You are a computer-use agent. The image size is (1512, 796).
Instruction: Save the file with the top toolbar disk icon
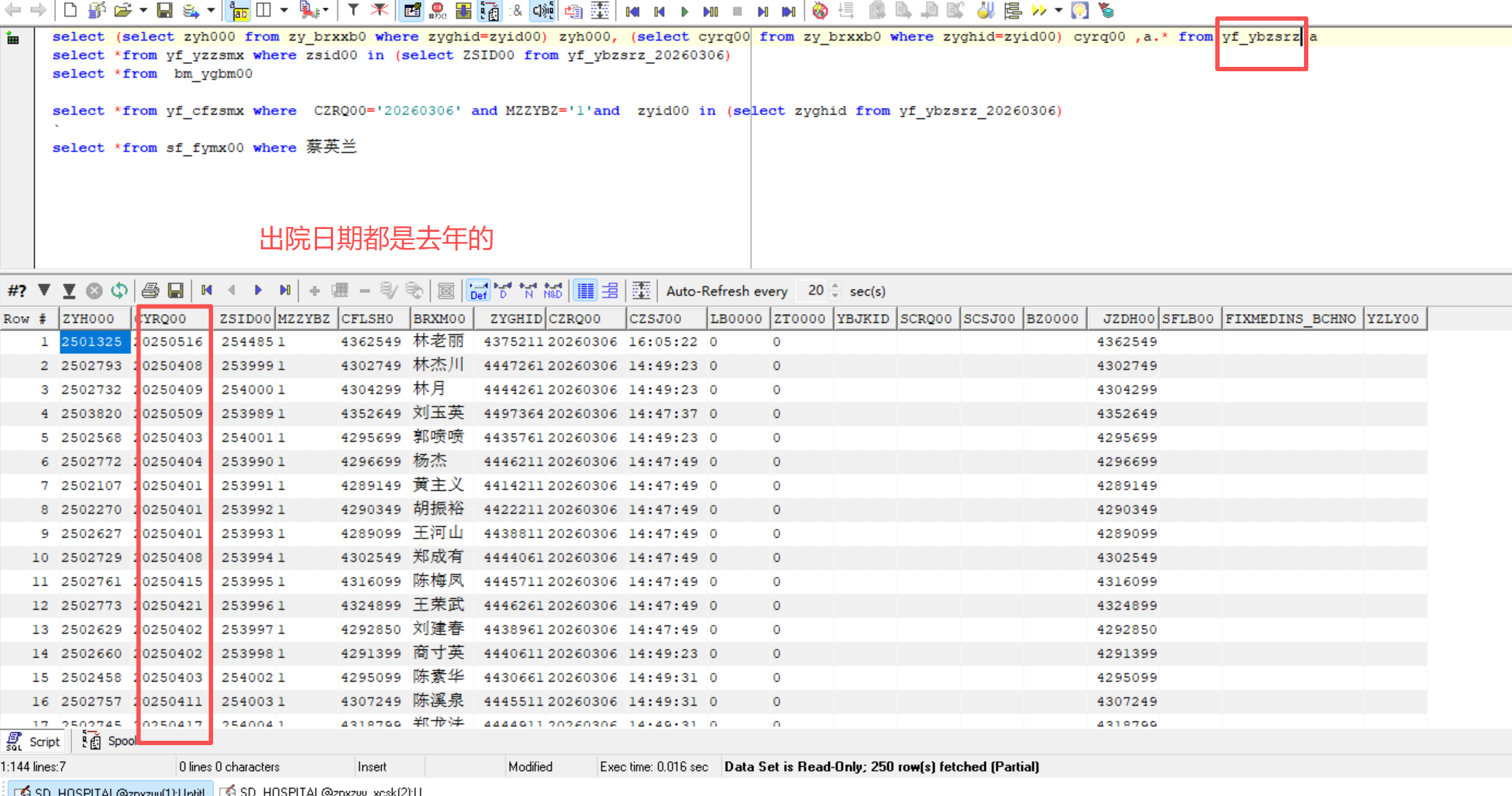165,10
